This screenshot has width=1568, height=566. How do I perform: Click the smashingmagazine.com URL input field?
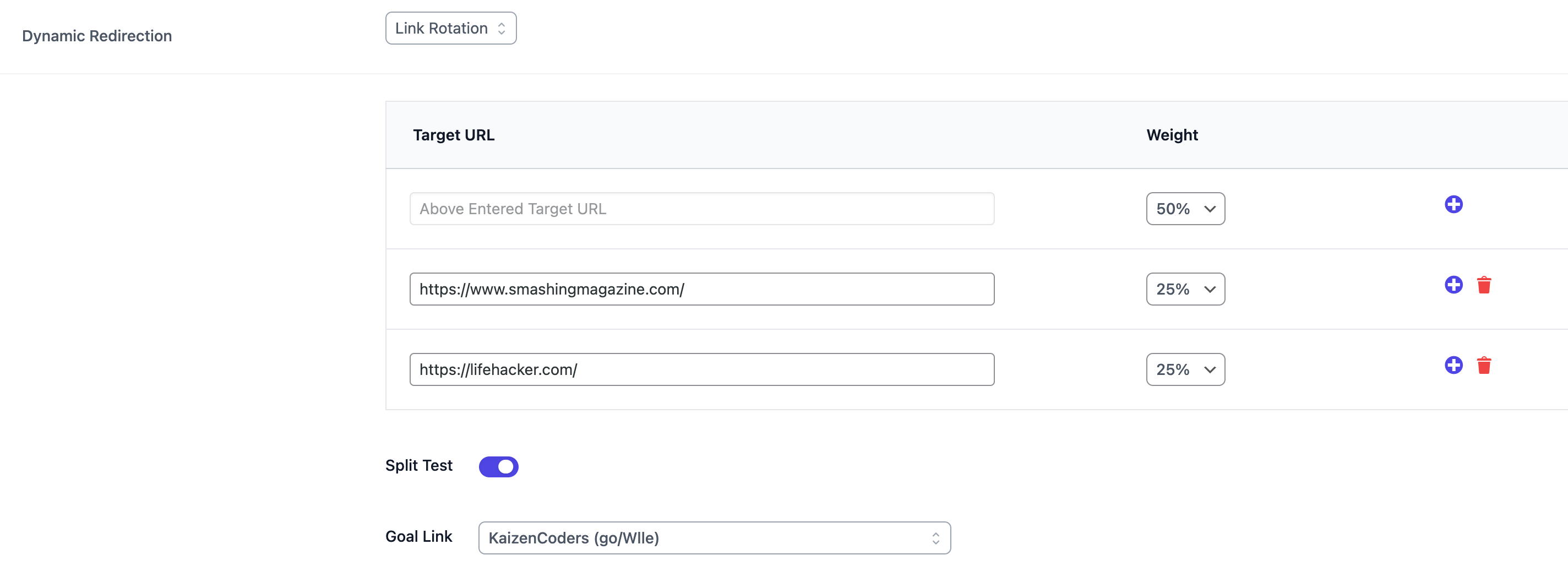701,289
